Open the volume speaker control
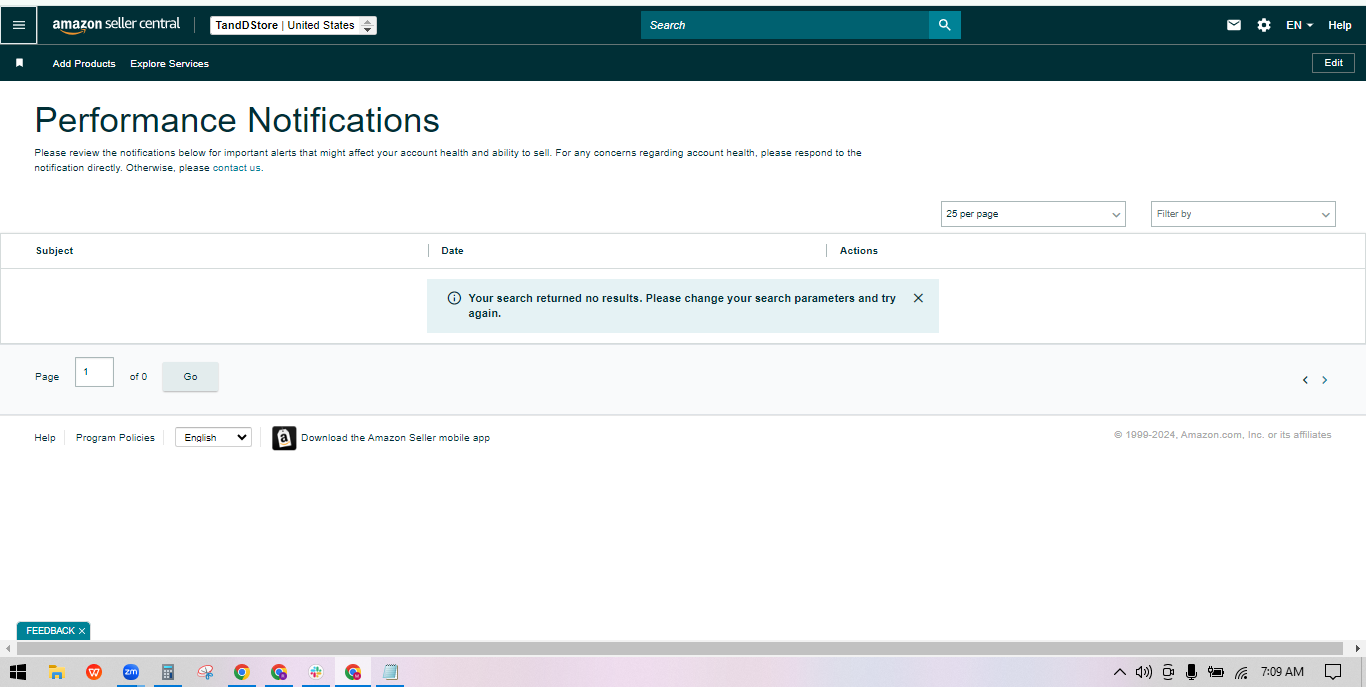Screen dimensions: 1366x687 pyautogui.click(x=1144, y=672)
